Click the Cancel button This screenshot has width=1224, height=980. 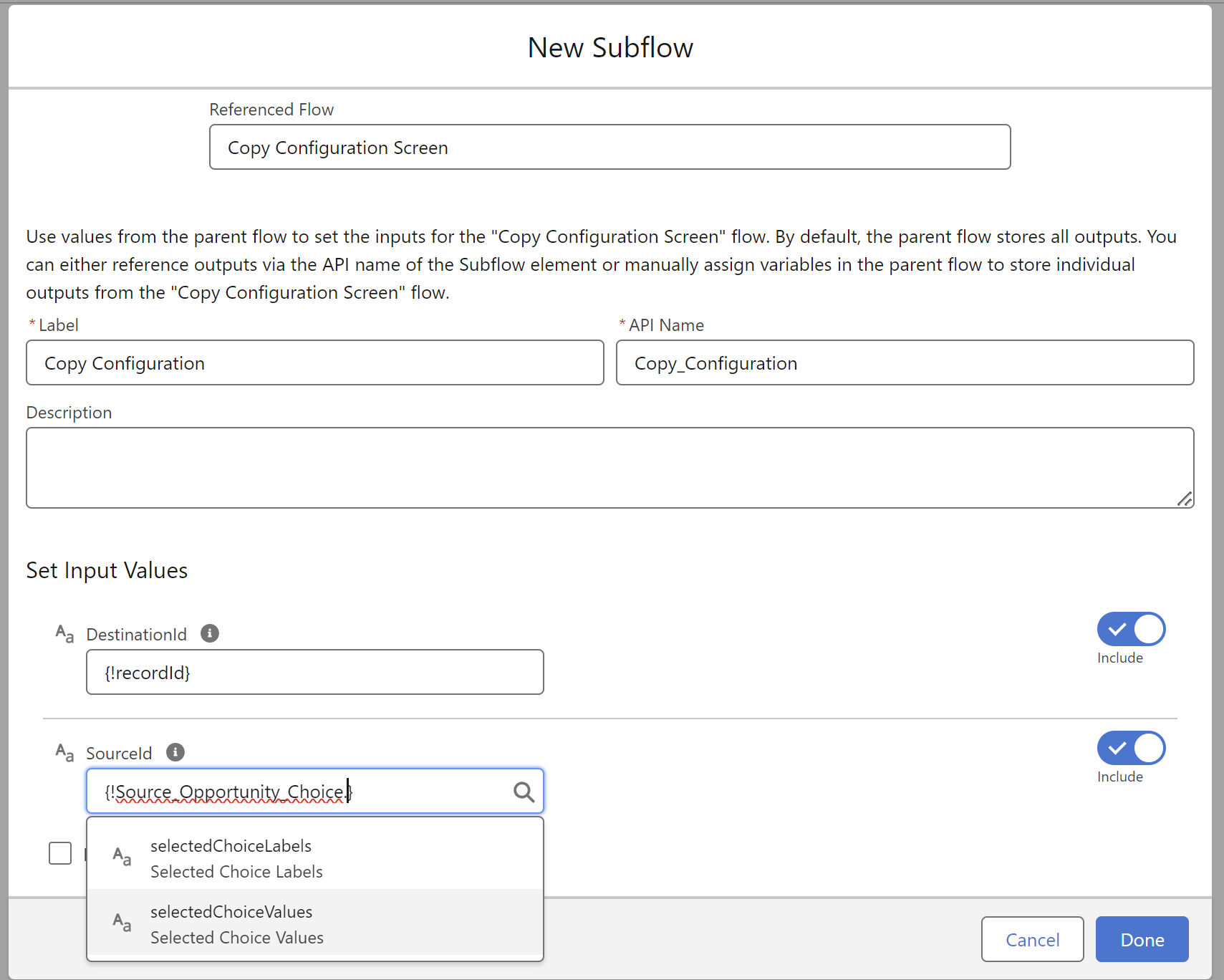pos(1032,939)
